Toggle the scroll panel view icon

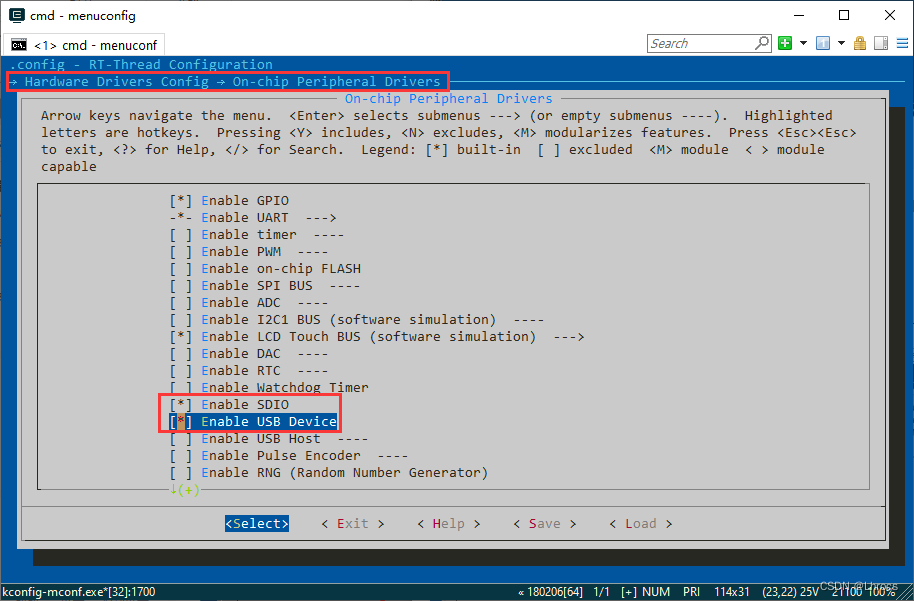point(881,43)
